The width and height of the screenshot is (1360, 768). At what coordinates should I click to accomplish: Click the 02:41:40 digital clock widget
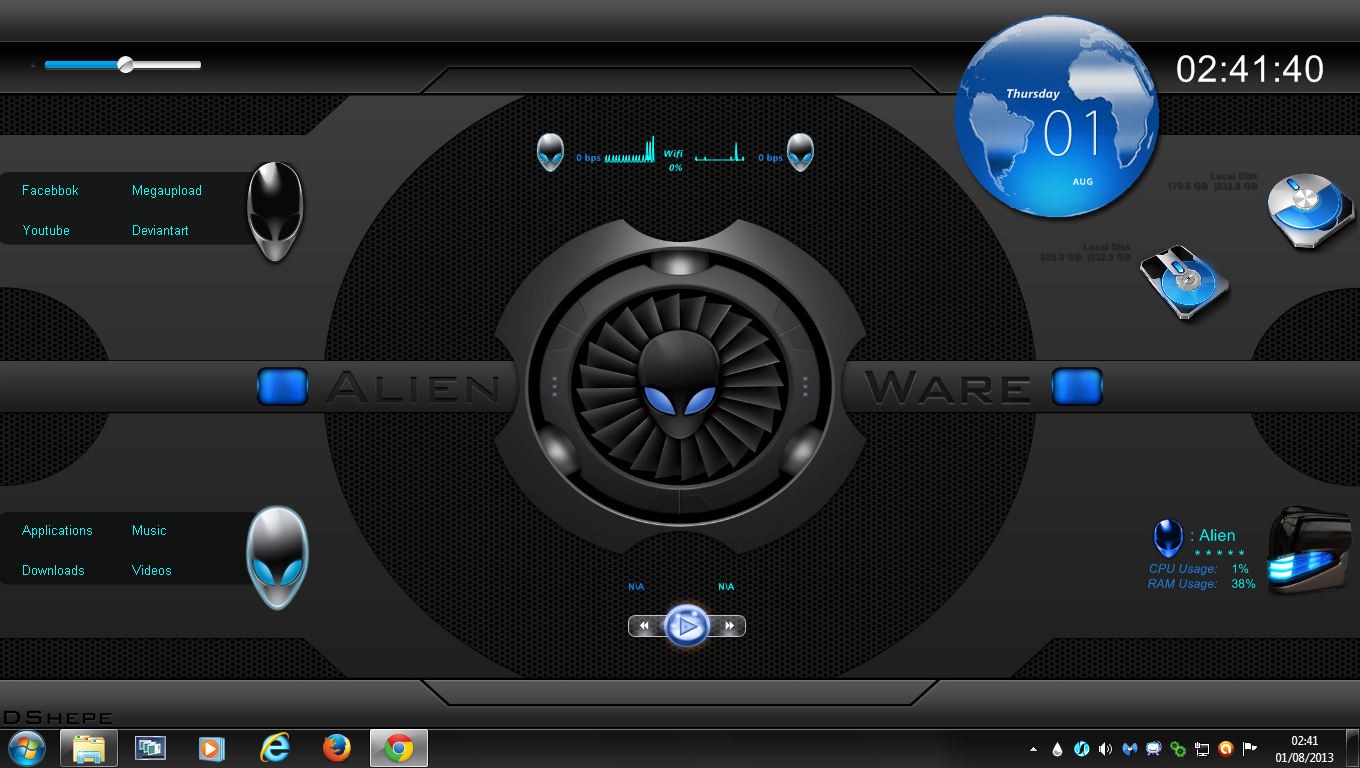pyautogui.click(x=1250, y=69)
